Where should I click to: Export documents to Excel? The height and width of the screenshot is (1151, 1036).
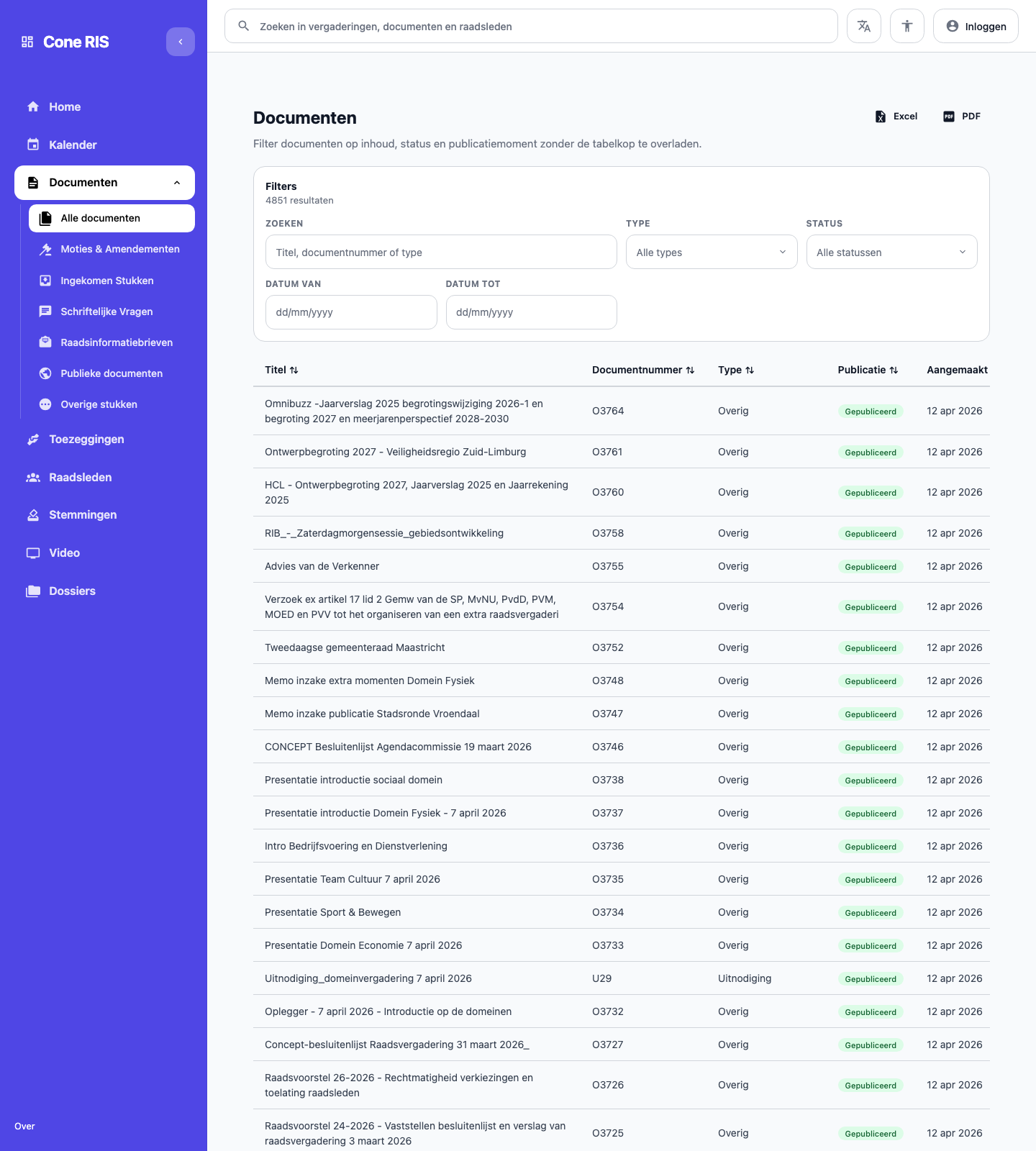pos(896,117)
